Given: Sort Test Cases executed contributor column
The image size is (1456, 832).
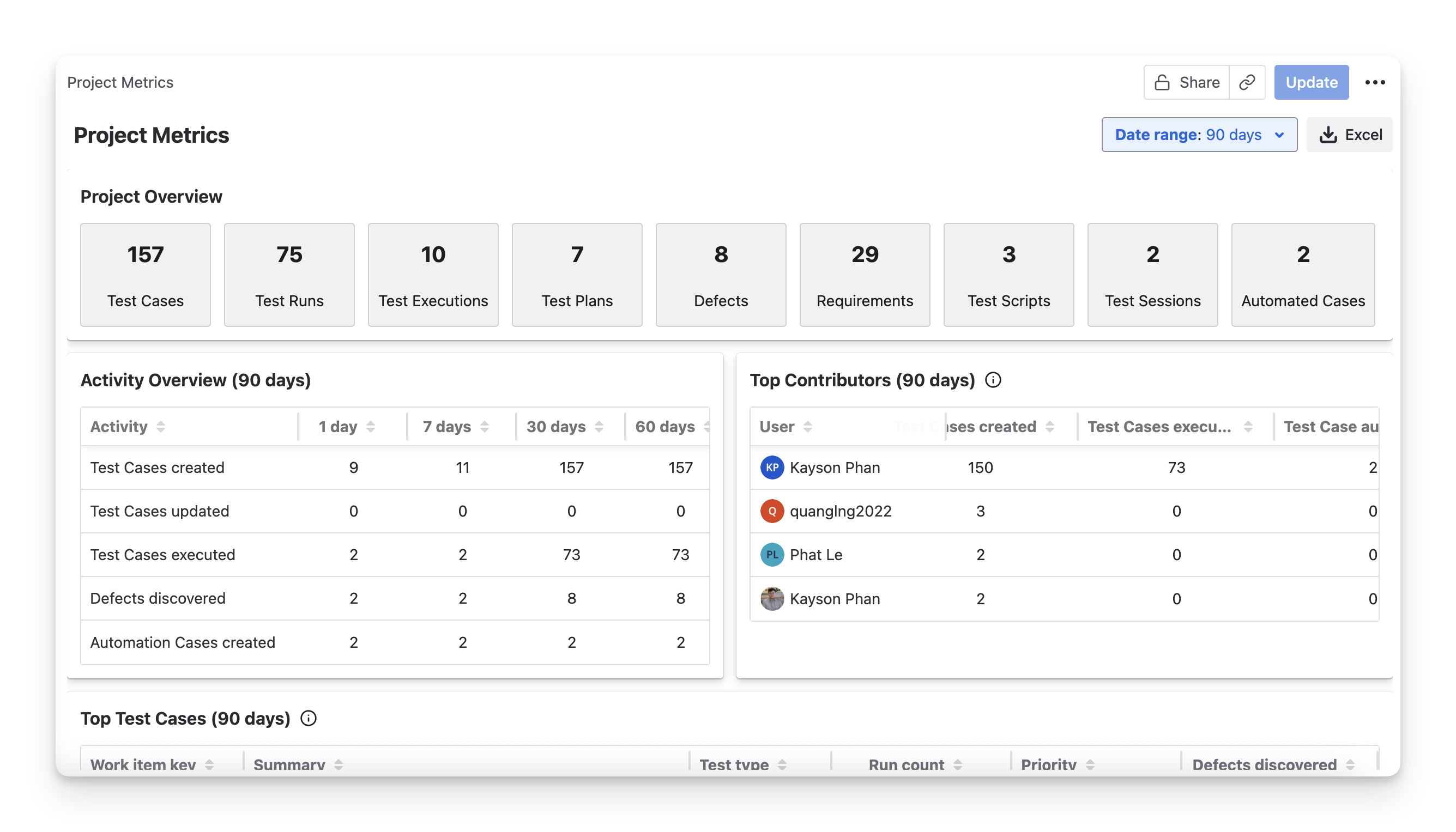Looking at the screenshot, I should (1248, 427).
